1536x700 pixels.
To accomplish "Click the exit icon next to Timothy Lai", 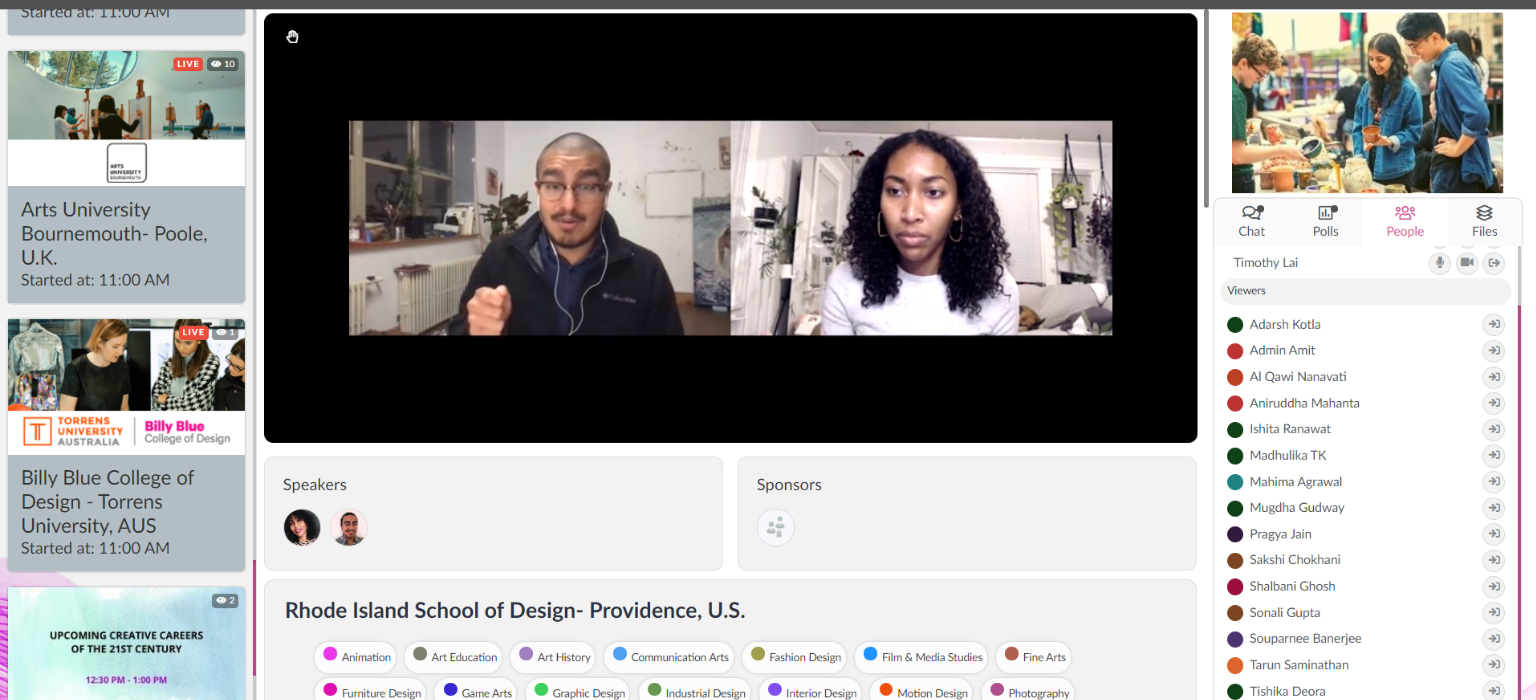I will click(x=1494, y=263).
